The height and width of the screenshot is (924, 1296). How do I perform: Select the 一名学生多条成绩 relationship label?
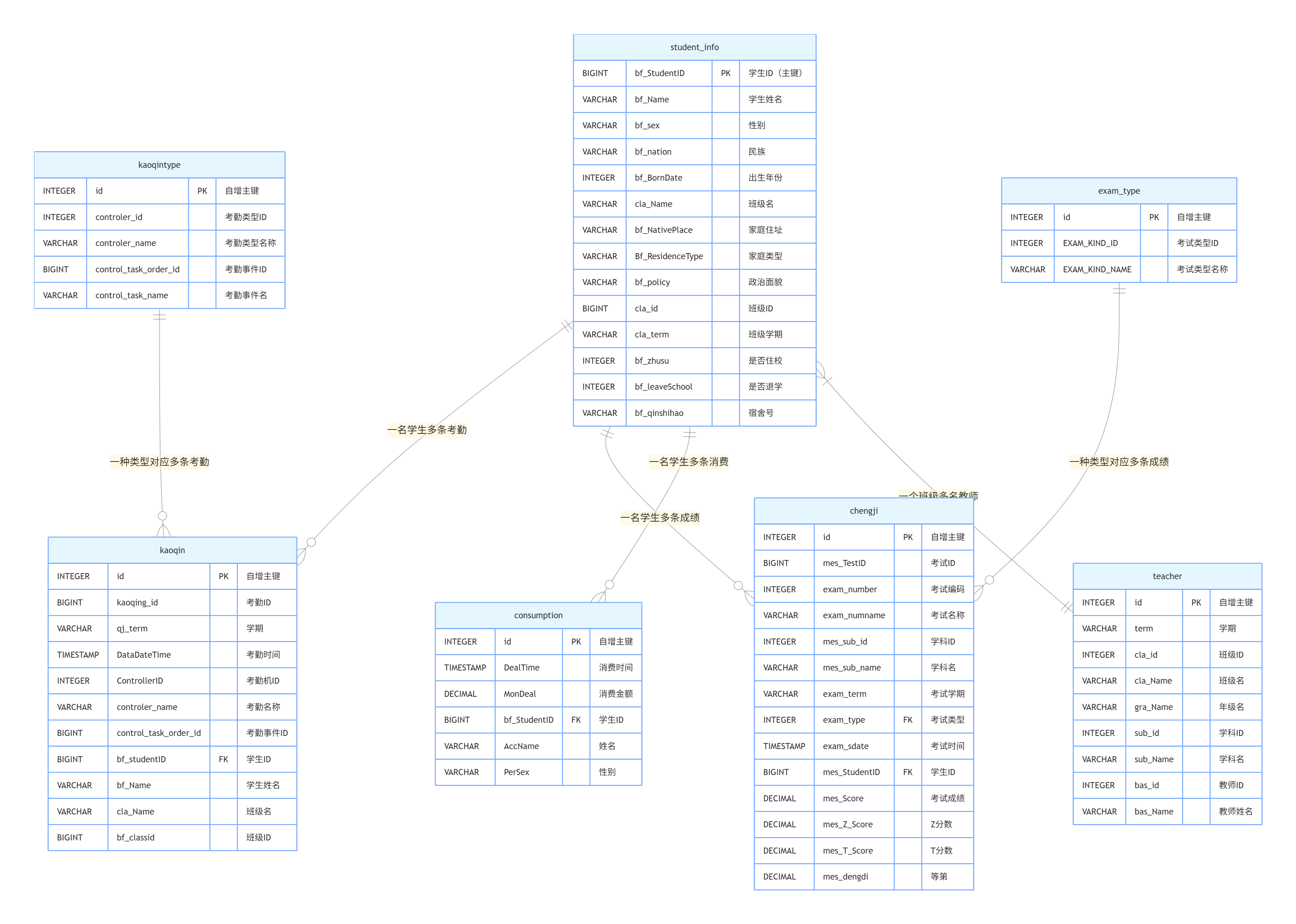tap(660, 518)
